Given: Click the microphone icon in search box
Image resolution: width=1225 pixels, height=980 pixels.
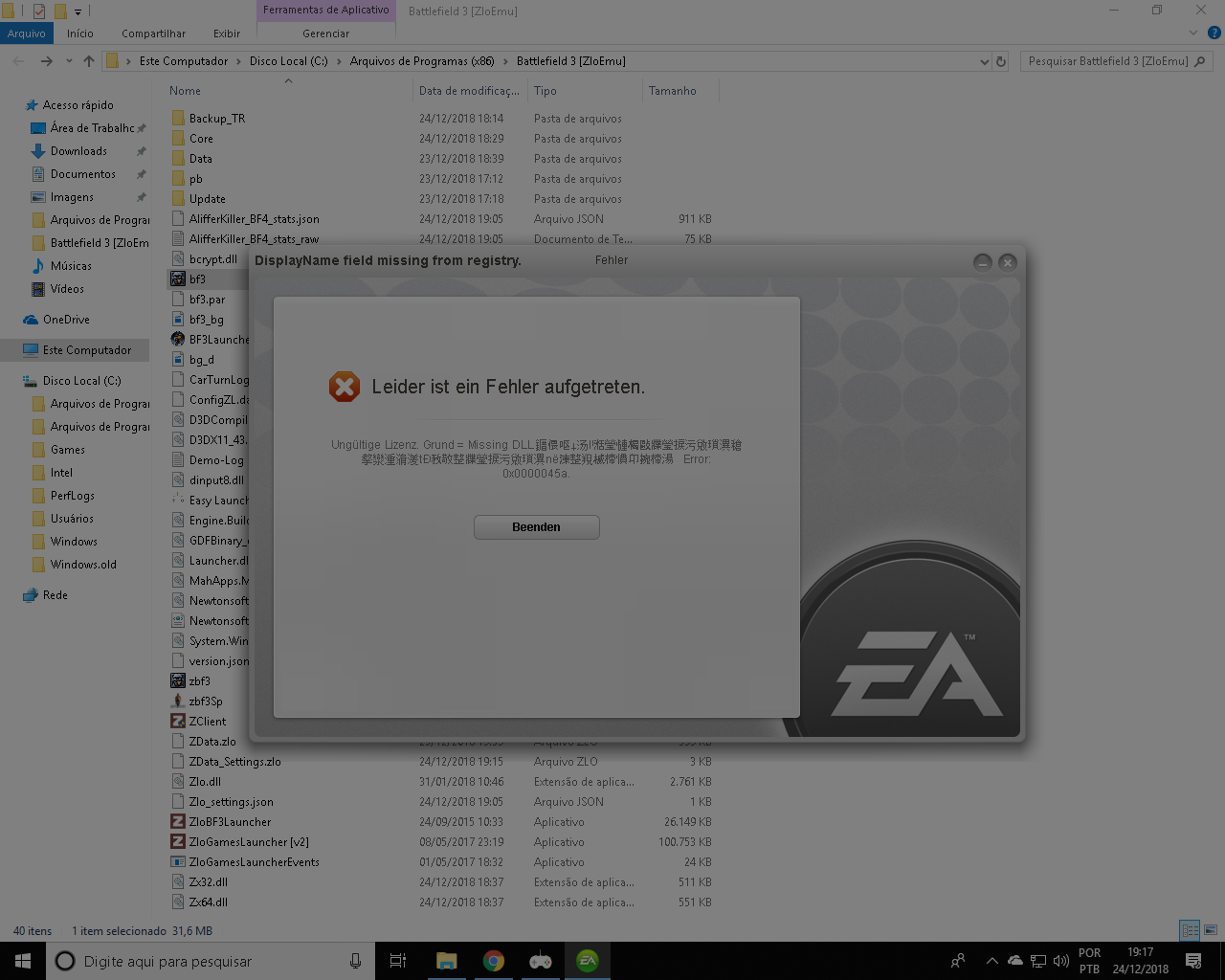Looking at the screenshot, I should pos(355,961).
